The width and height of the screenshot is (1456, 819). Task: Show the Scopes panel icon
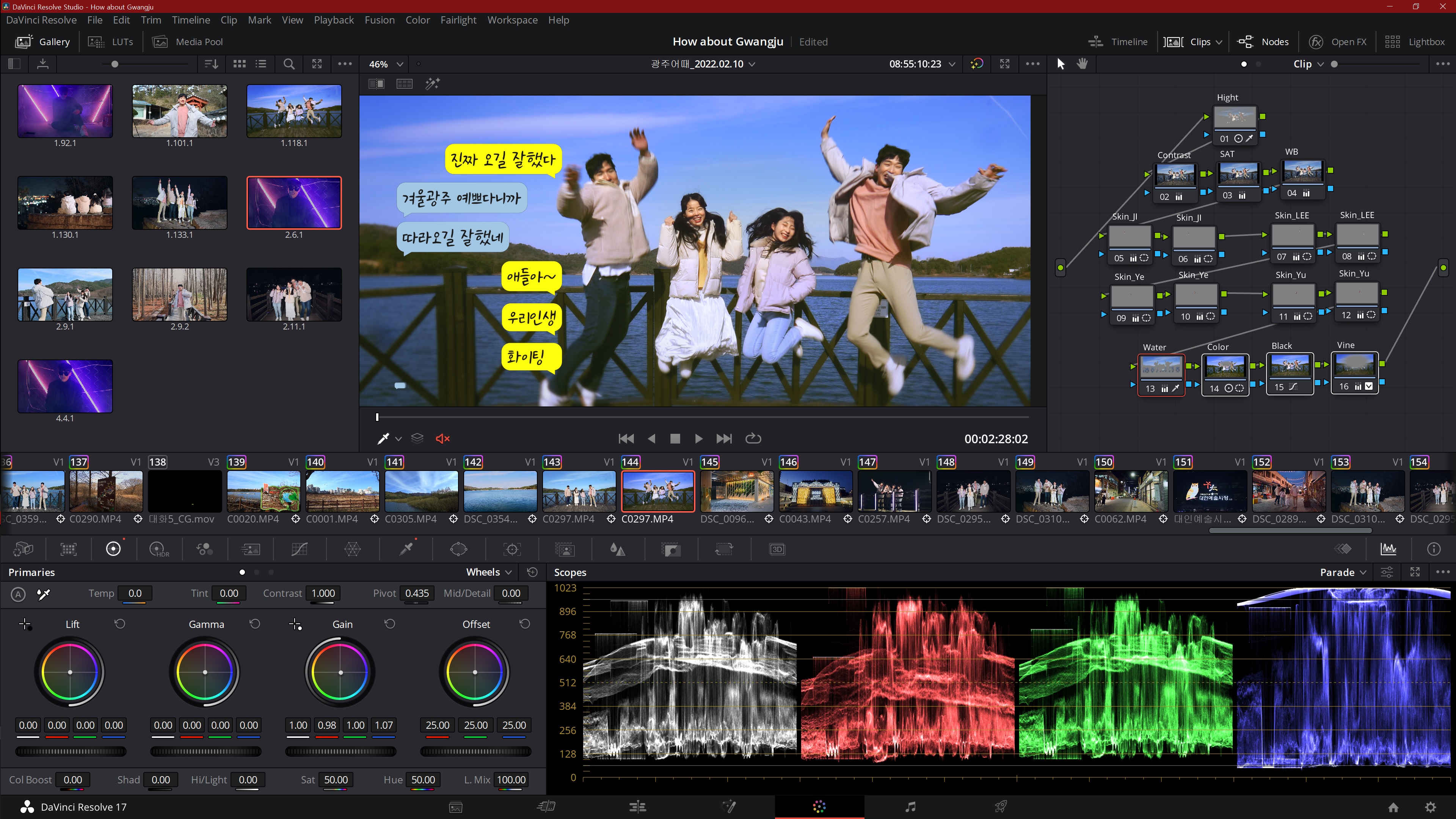(x=1388, y=549)
